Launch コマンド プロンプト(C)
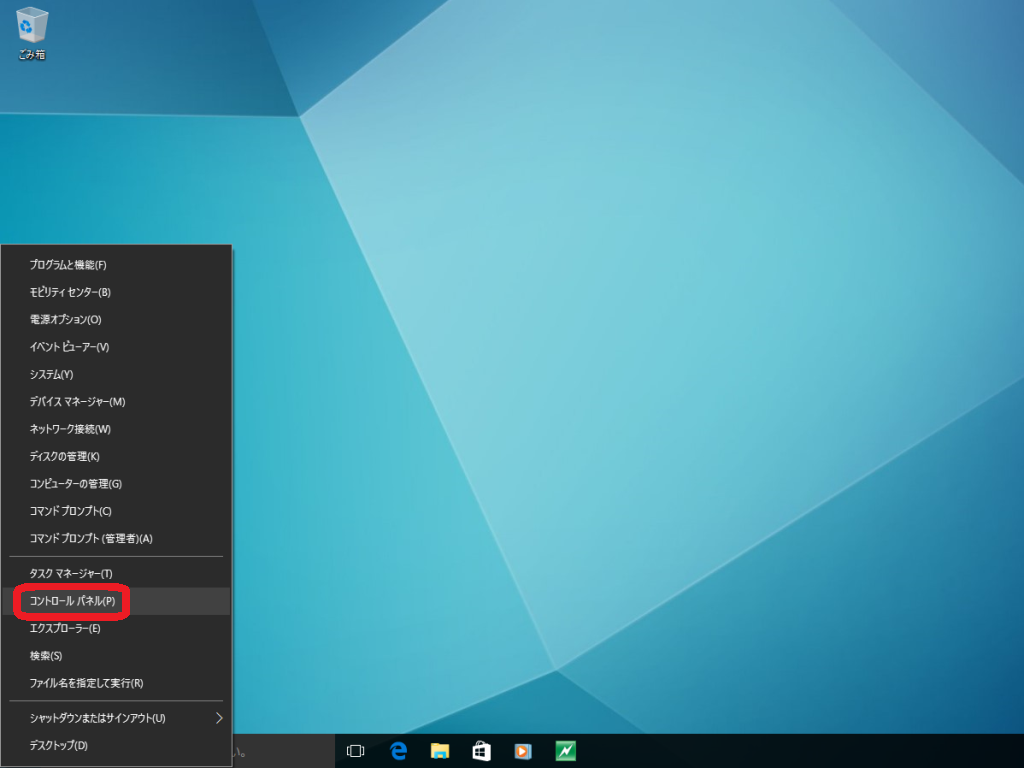This screenshot has height=768, width=1024. tap(116, 511)
